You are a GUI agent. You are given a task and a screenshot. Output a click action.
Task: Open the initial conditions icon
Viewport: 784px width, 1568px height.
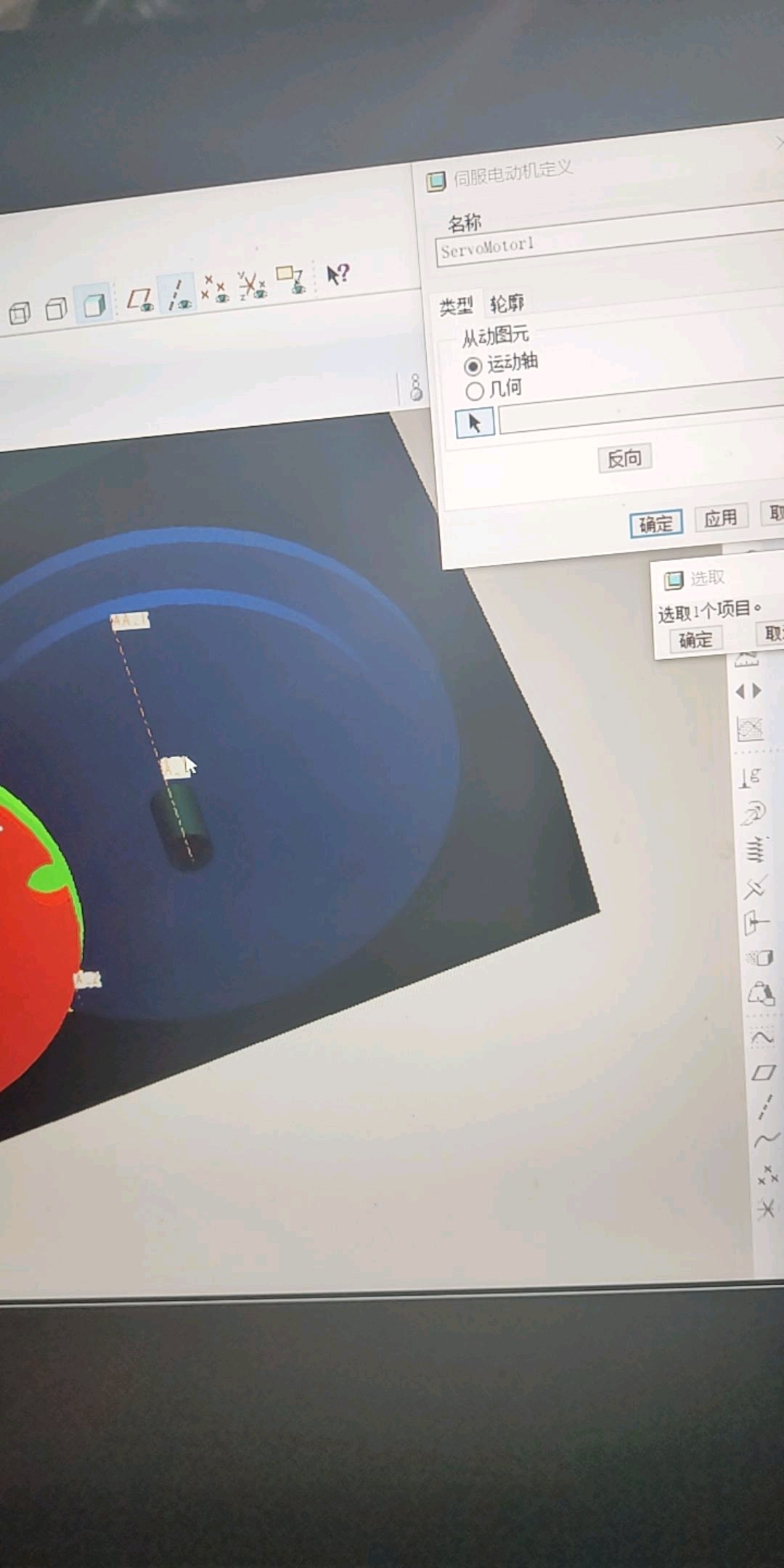coord(759,958)
